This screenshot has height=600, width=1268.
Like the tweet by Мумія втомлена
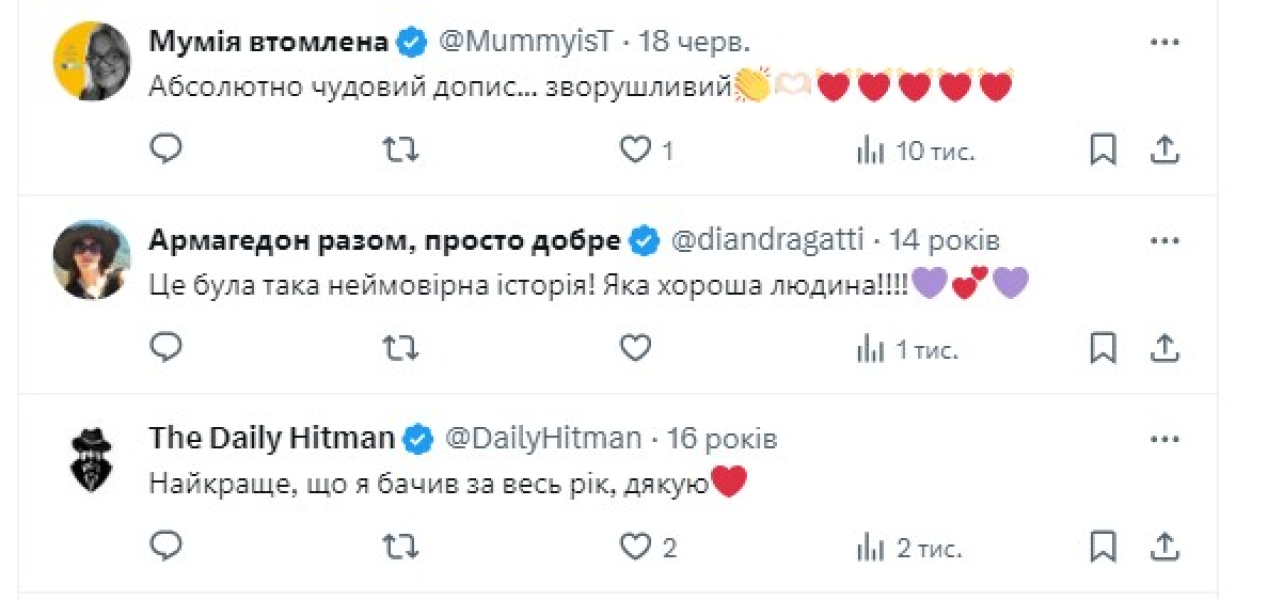click(x=634, y=148)
